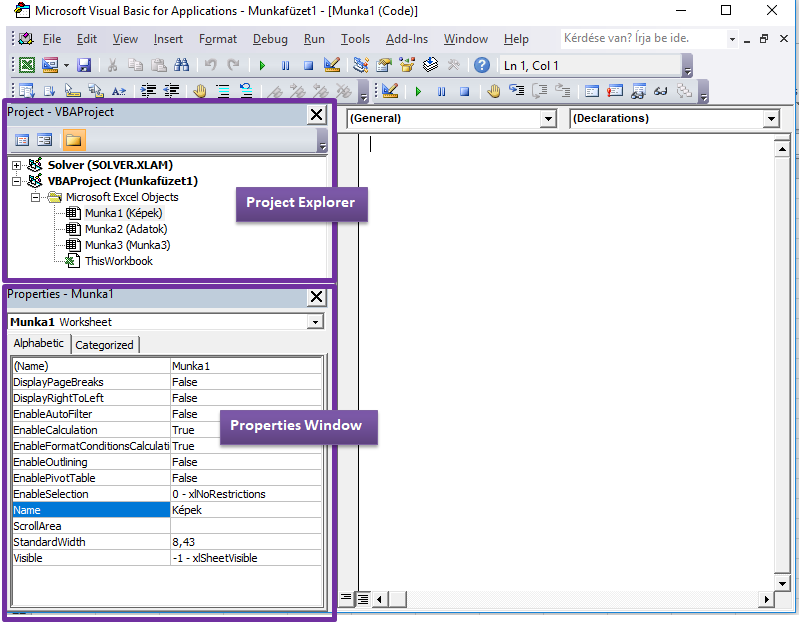
Task: Click the Outdent icon
Action: pos(171,92)
